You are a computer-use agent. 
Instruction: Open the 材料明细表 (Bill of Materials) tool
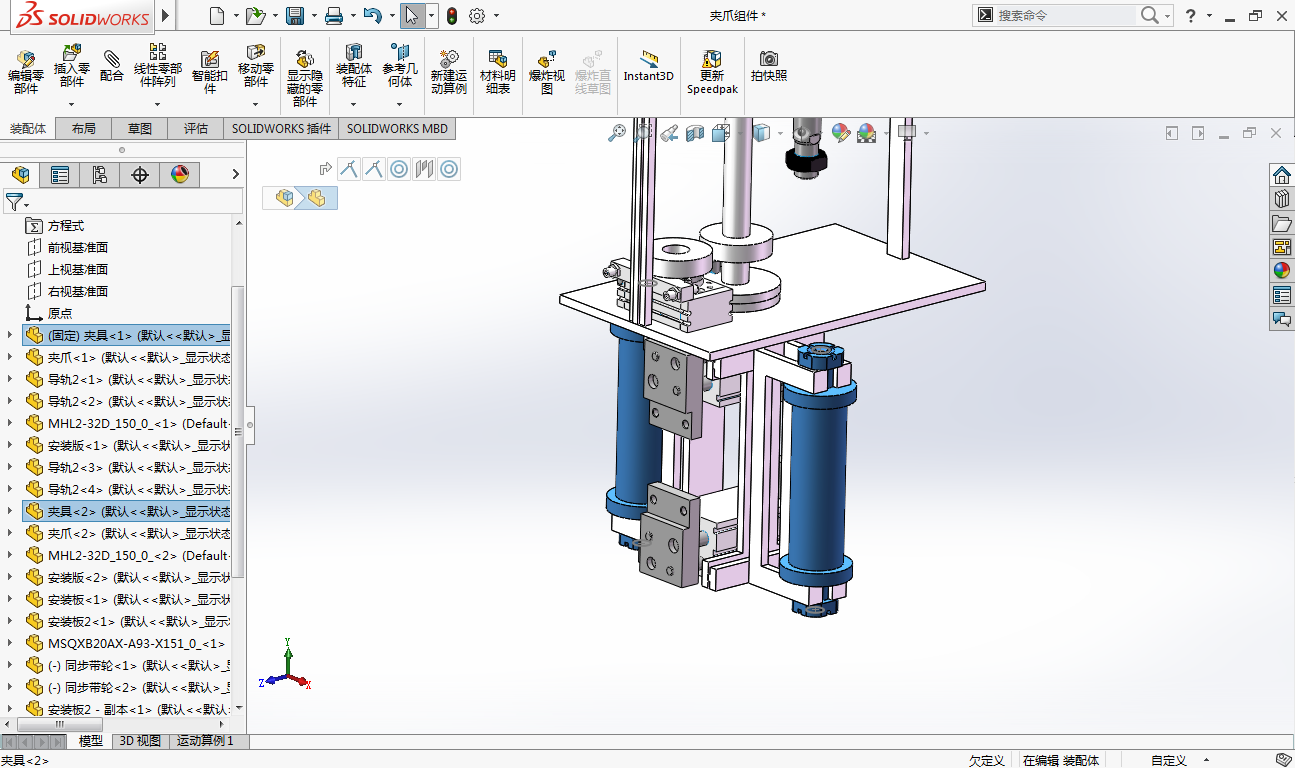tap(498, 71)
